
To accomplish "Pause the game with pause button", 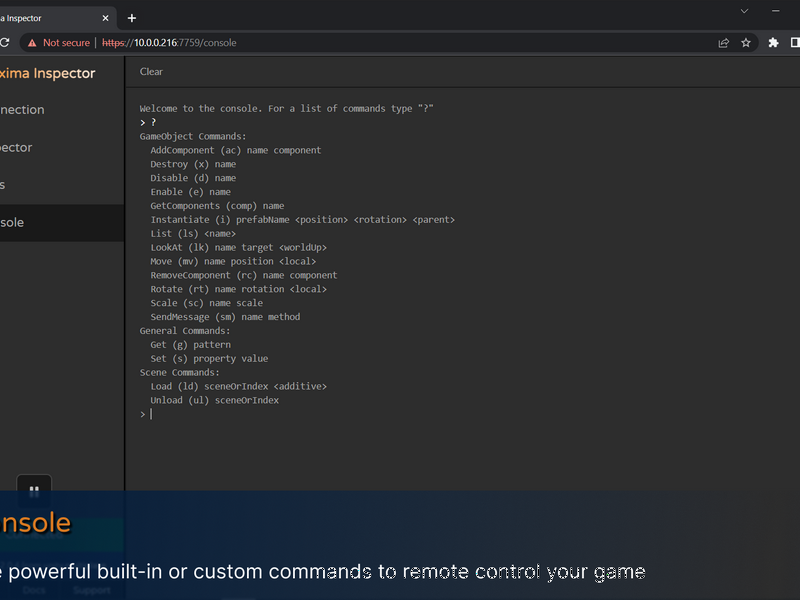I will (x=34, y=491).
